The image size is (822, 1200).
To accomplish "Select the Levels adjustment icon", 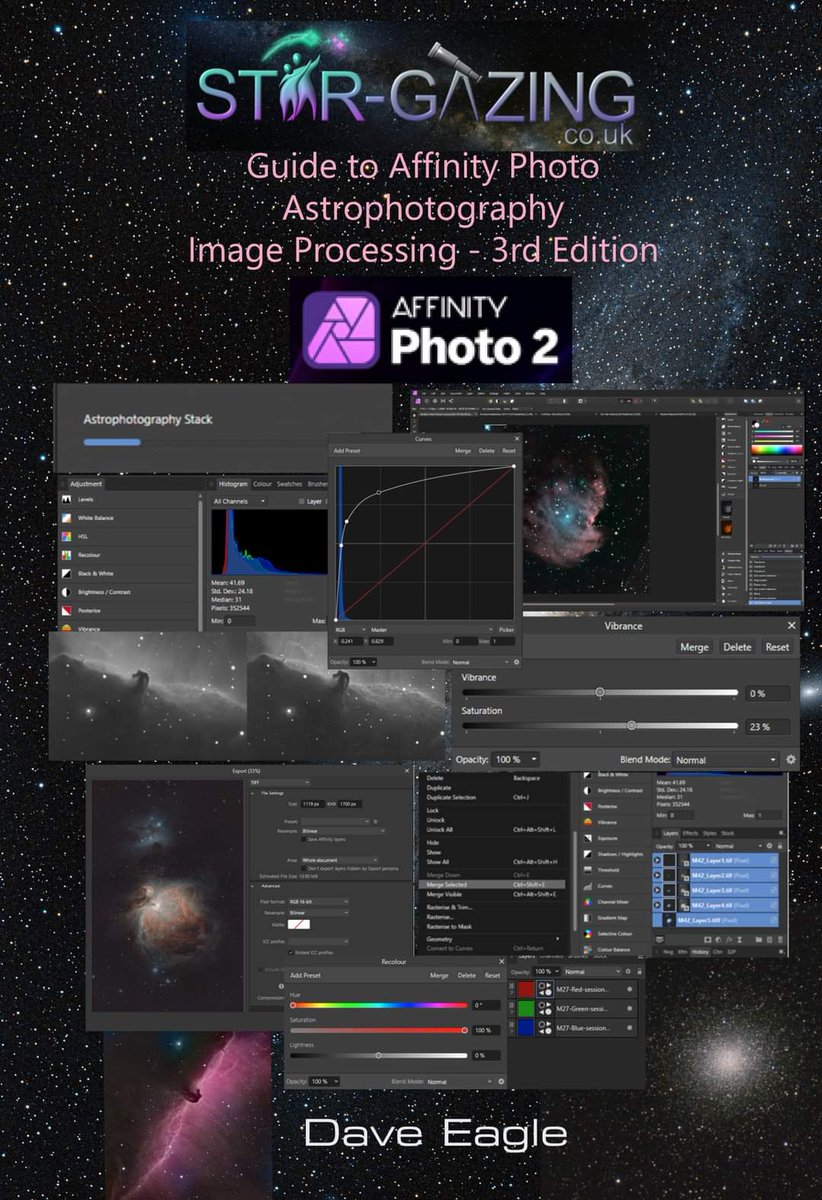I will coord(67,498).
